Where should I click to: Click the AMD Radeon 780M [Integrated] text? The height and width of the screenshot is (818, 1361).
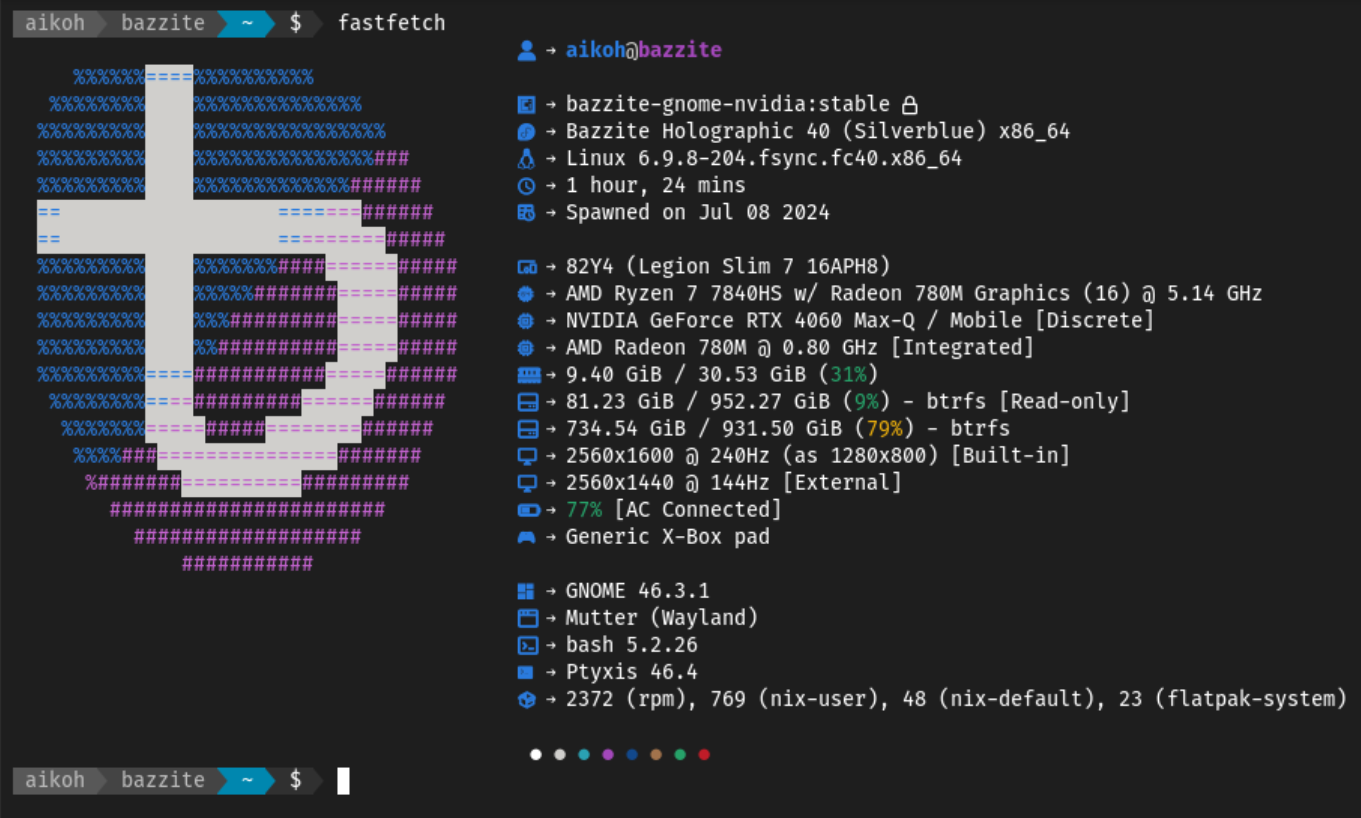pyautogui.click(x=800, y=347)
